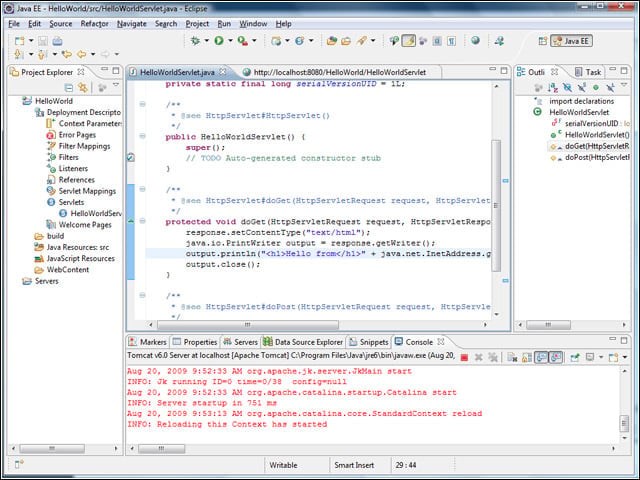Select the Java EE perspective button
Image resolution: width=640 pixels, height=480 pixels.
click(x=571, y=41)
